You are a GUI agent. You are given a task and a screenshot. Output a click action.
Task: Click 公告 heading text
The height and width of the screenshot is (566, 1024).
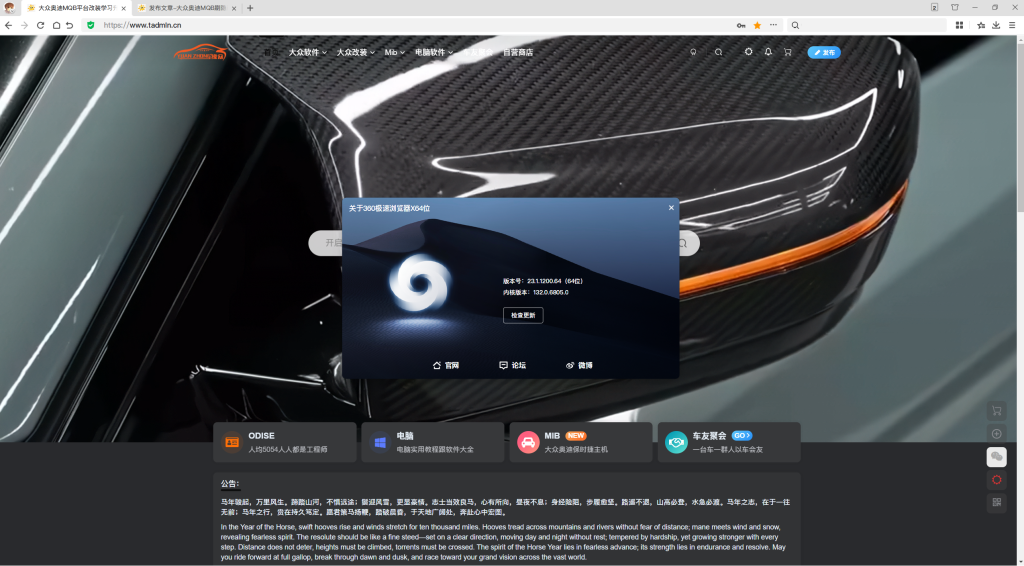[230, 484]
